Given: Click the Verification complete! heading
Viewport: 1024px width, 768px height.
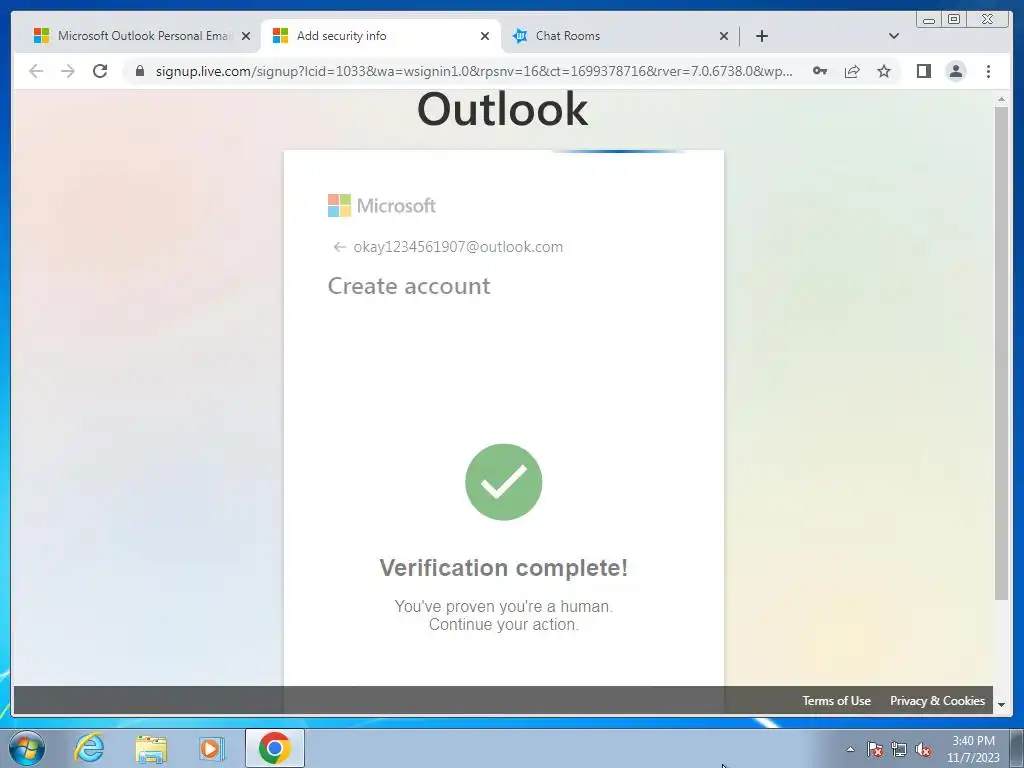Looking at the screenshot, I should tap(504, 568).
